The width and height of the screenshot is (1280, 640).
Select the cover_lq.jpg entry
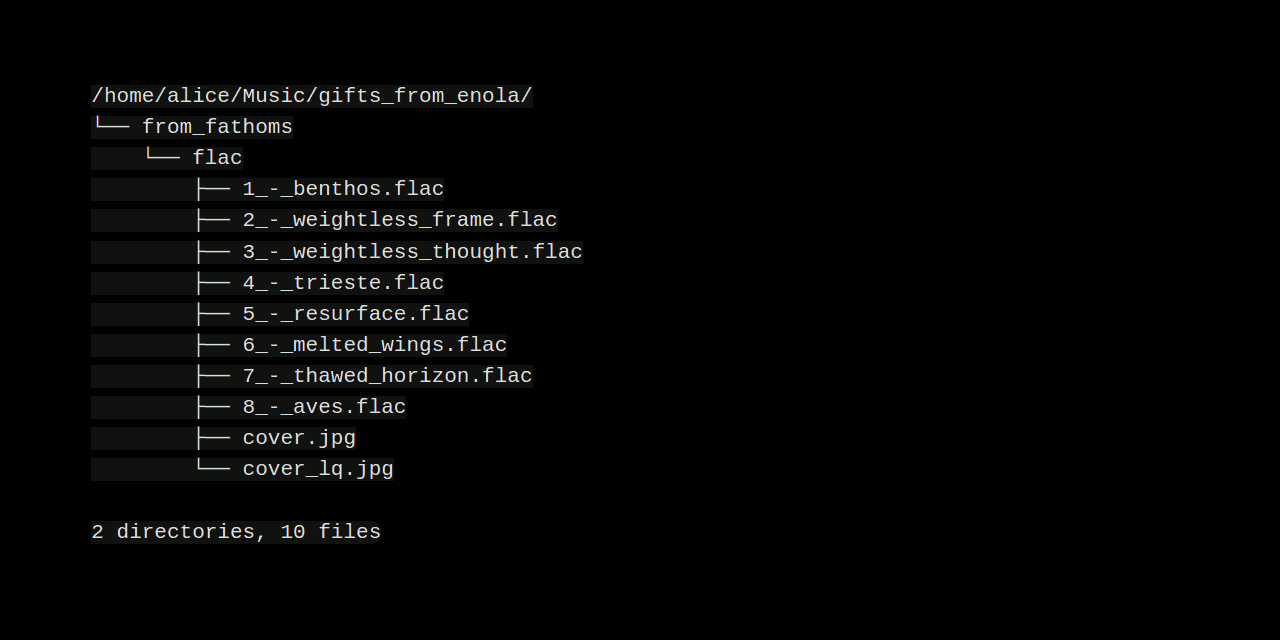coord(318,469)
